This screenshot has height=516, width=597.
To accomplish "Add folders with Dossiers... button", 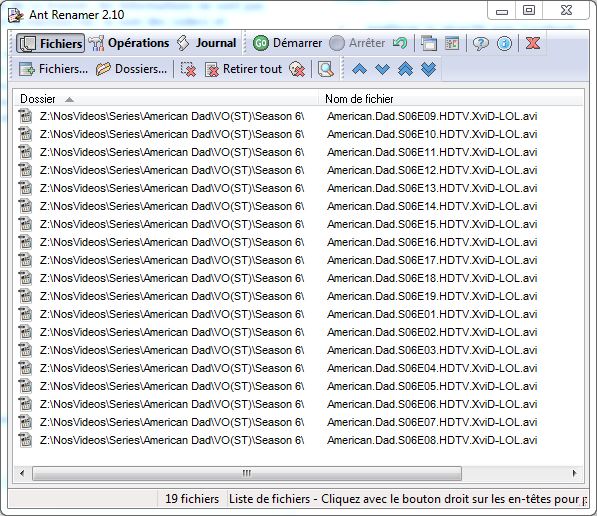I will click(131, 69).
